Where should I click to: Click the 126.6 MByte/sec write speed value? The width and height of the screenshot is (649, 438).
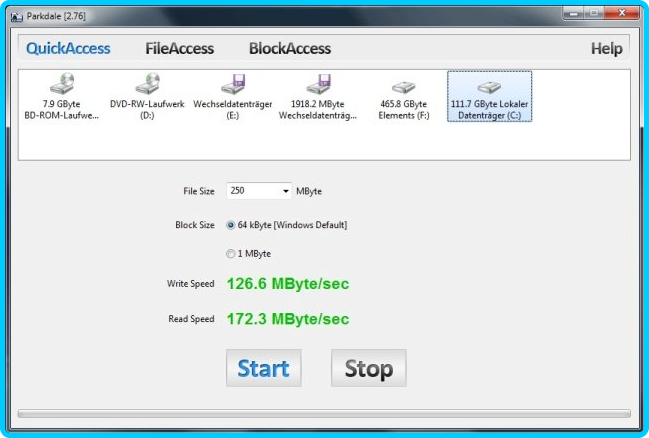click(x=288, y=284)
